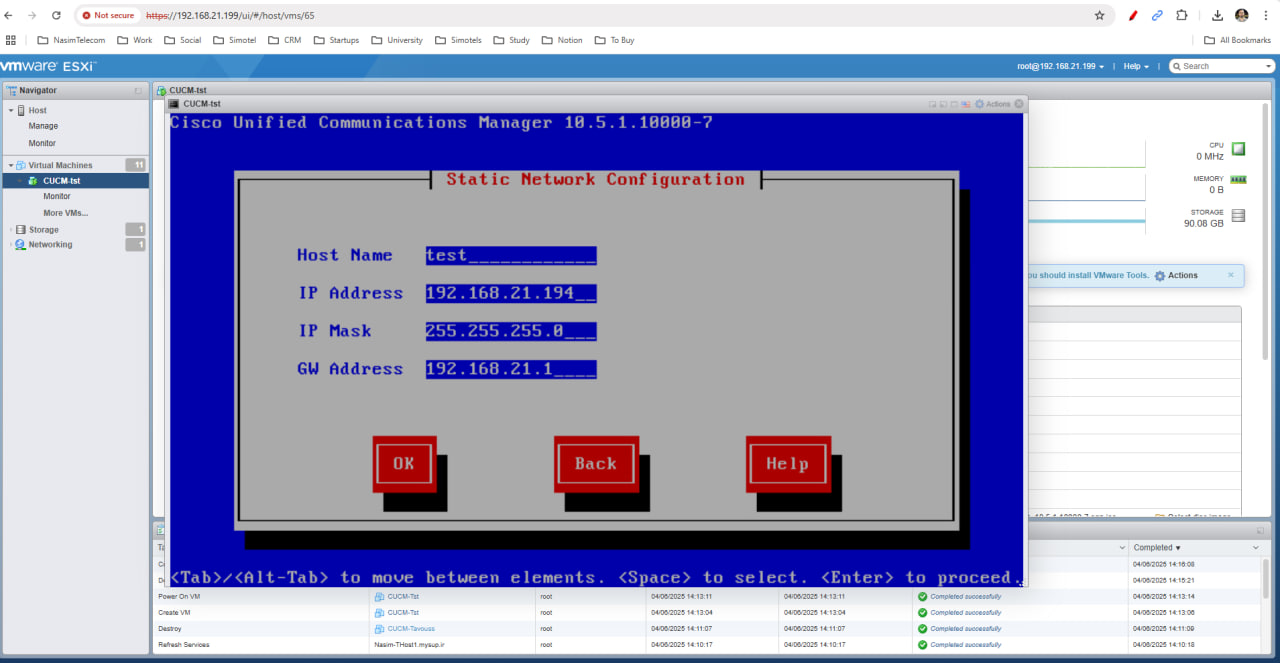This screenshot has width=1280, height=663.
Task: Click the browser back arrow
Action: point(9,15)
